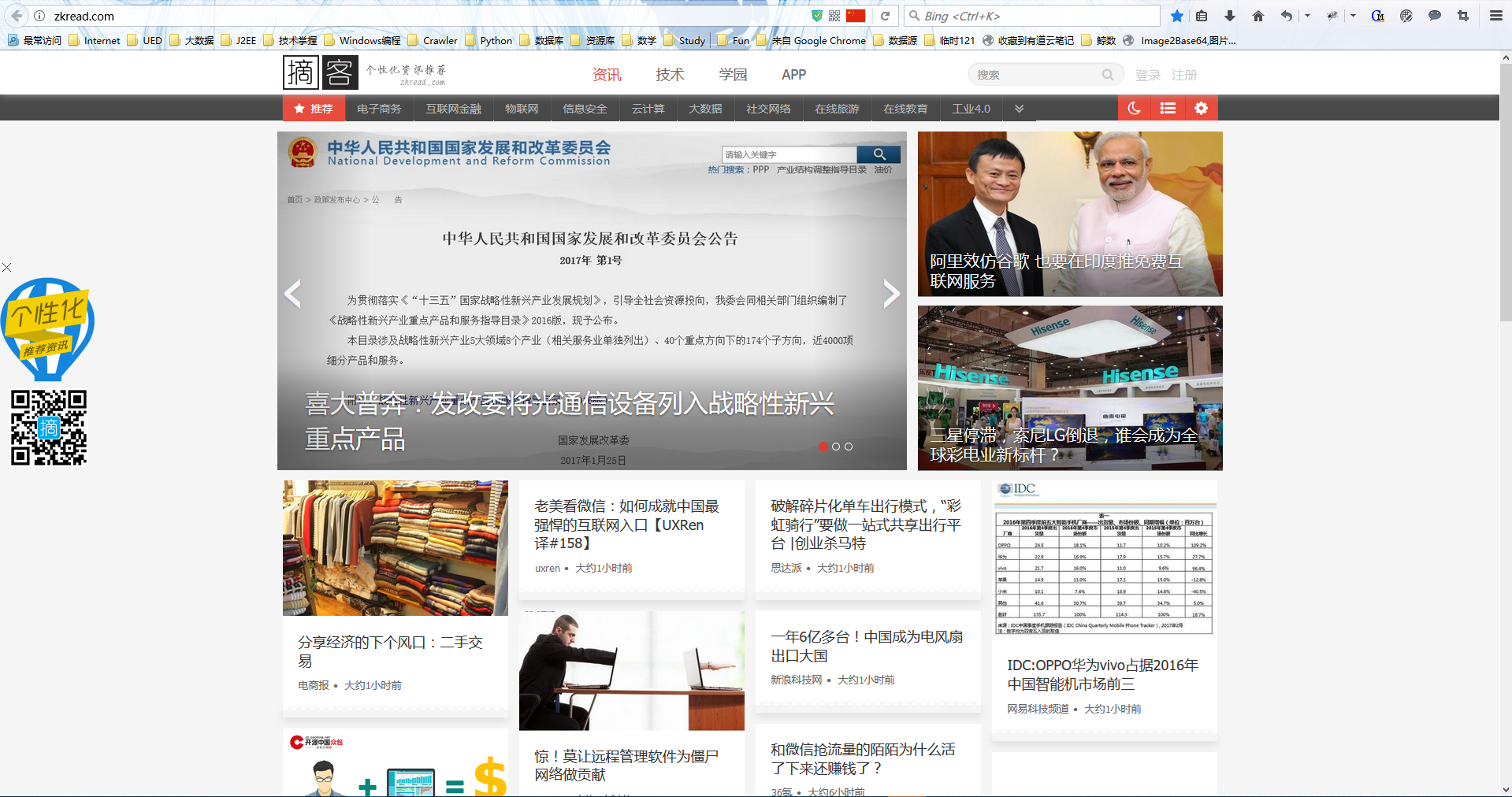Open the 最常访问 bookmarks folder
This screenshot has height=797, width=1512.
[x=35, y=40]
